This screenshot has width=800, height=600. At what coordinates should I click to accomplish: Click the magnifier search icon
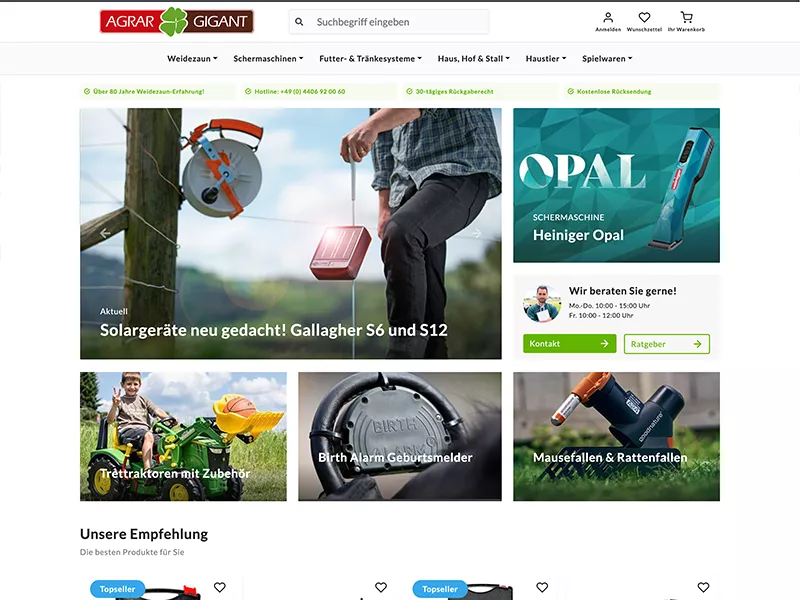click(299, 22)
